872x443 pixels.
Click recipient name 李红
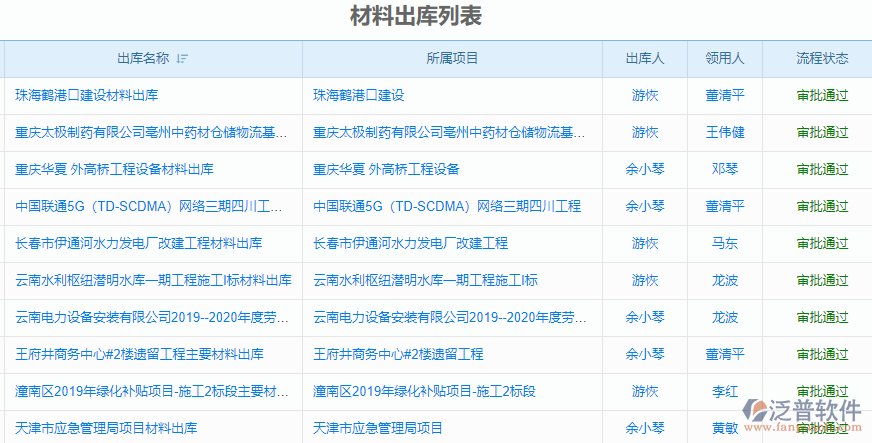[725, 391]
